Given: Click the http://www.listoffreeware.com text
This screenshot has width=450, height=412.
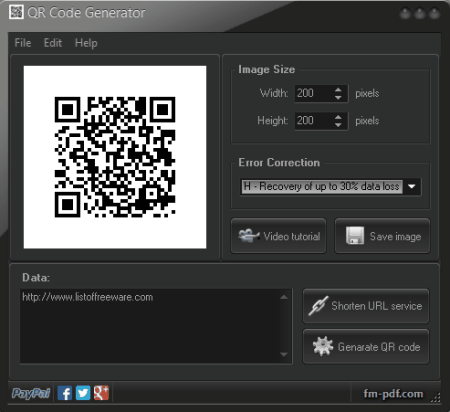Looking at the screenshot, I should pos(88,297).
